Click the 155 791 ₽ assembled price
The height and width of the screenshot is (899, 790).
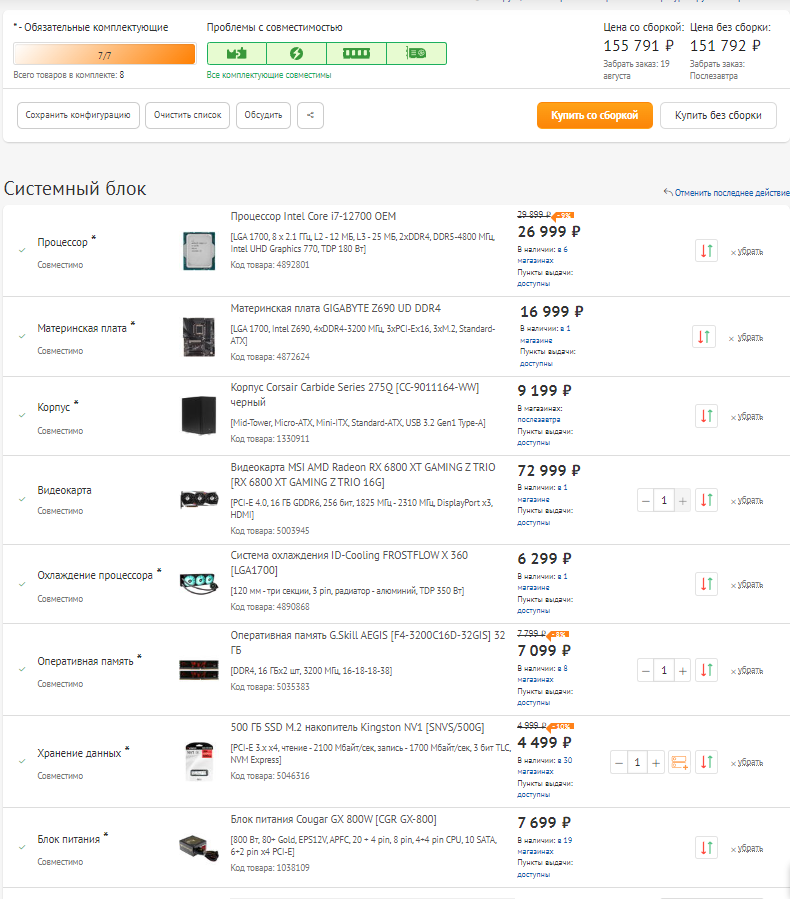point(638,46)
